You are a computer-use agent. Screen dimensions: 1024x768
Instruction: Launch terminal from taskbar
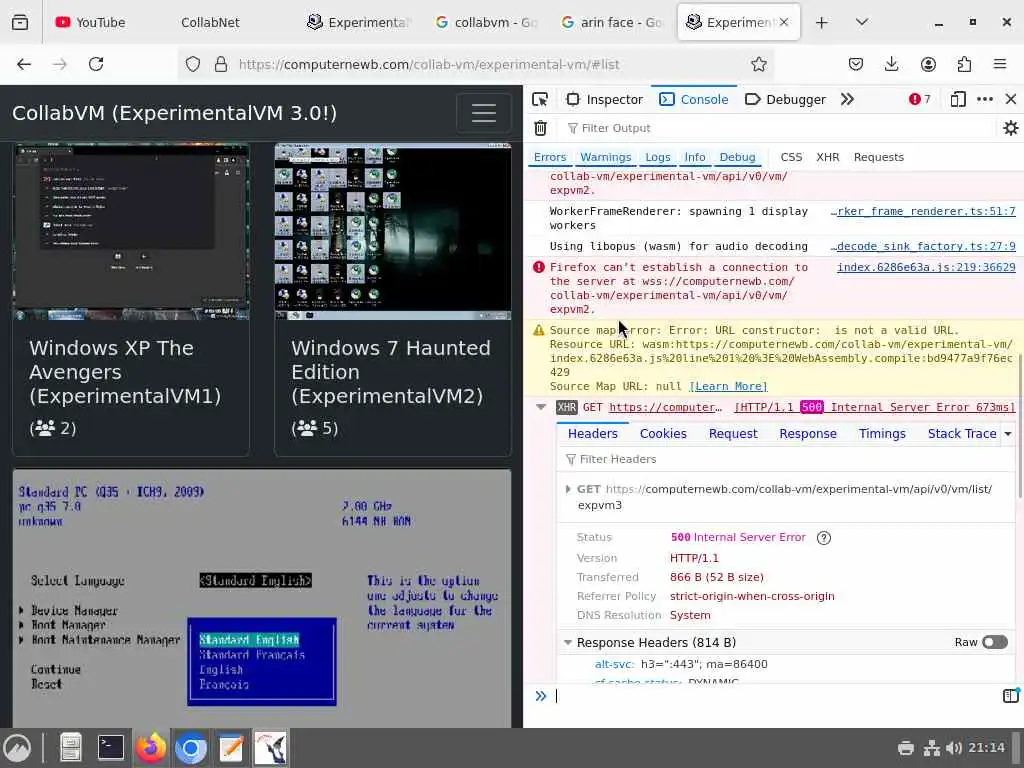tap(110, 748)
